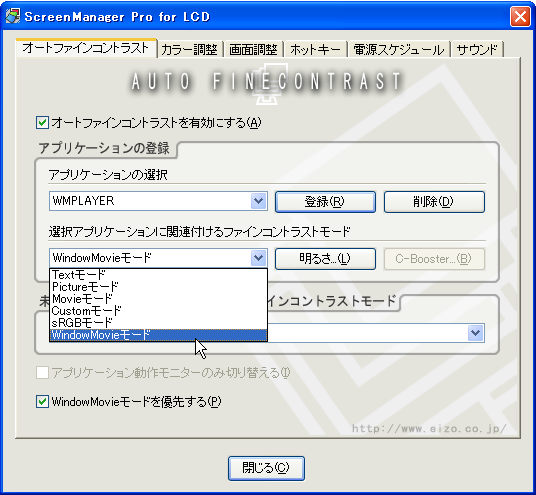Disable オートファインコントラストを有効にする checkbox
This screenshot has width=536, height=495.
[x=42, y=122]
